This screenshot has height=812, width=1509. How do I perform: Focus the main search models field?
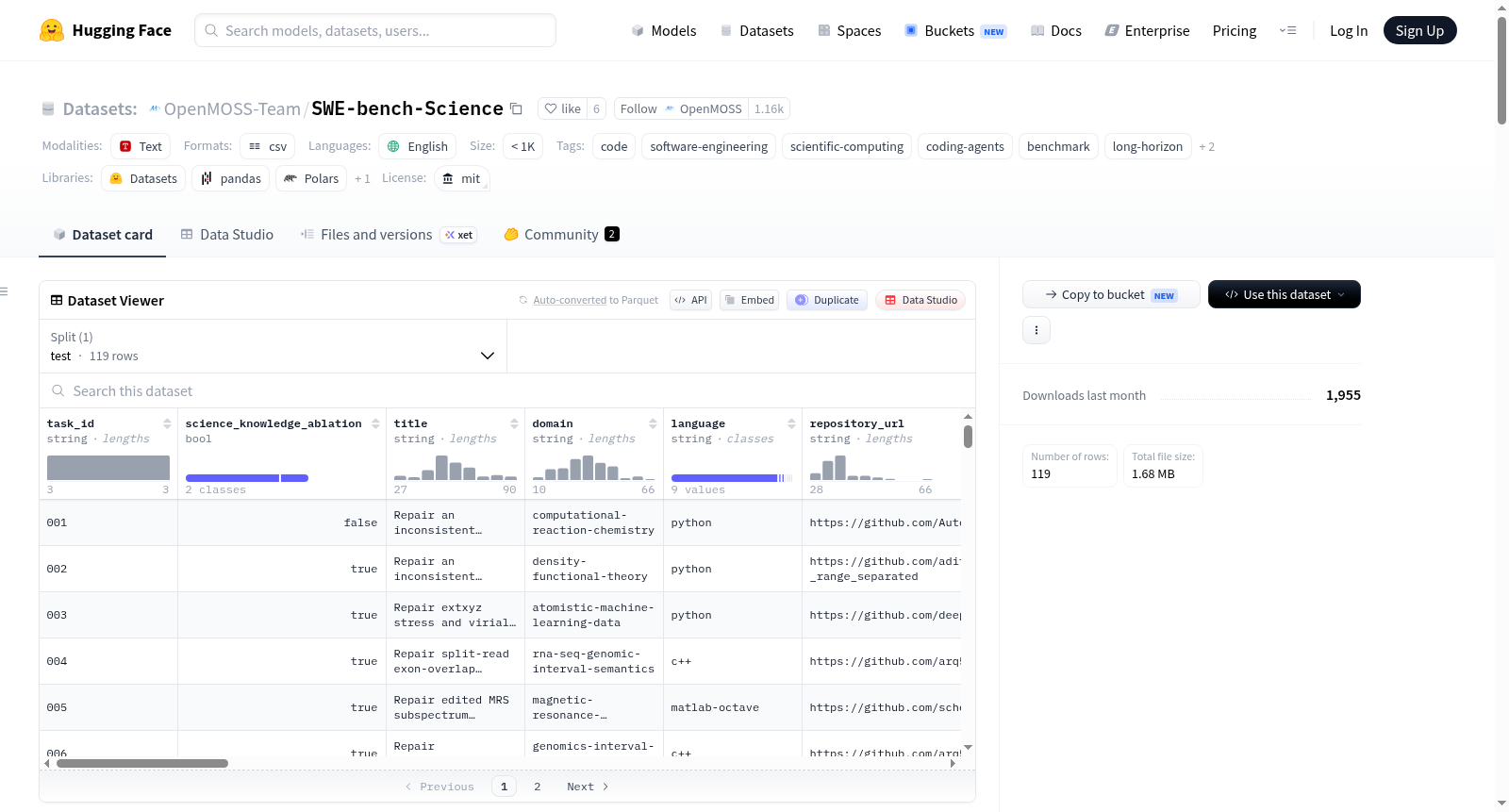click(x=375, y=30)
